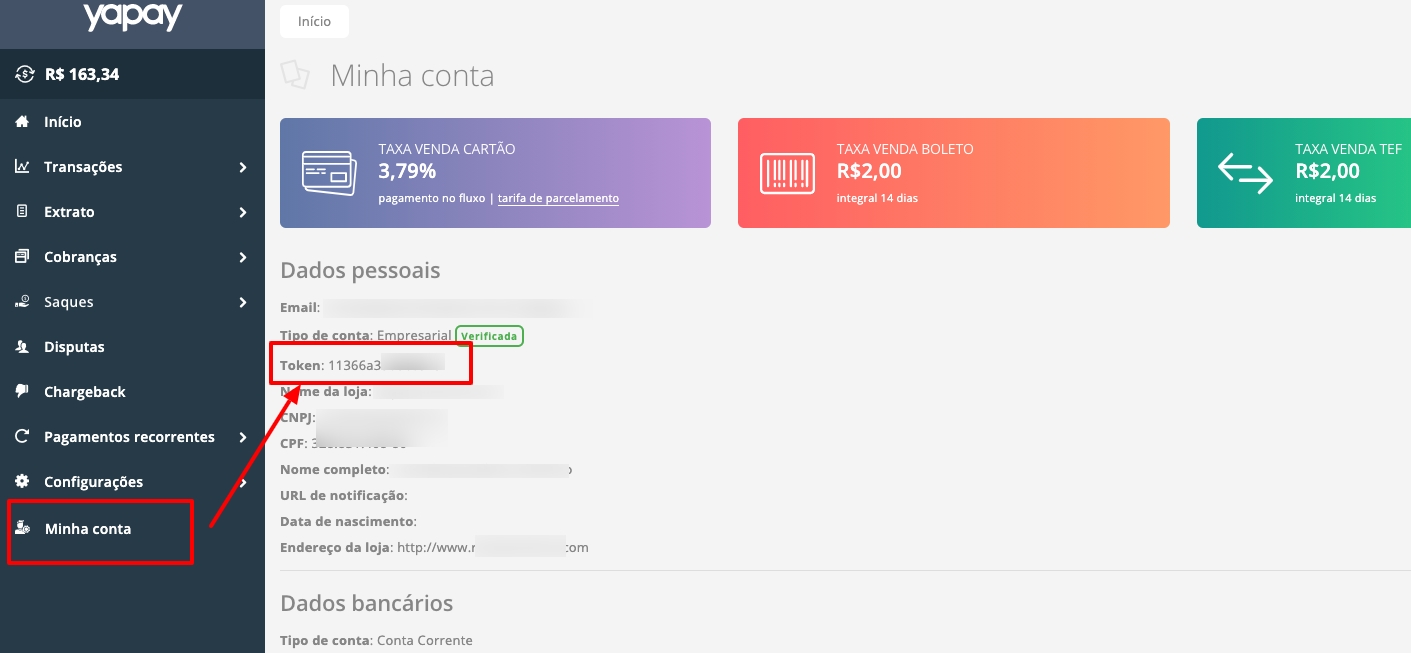Image resolution: width=1411 pixels, height=653 pixels.
Task: Click the Cobranças sidebar icon
Action: 22,257
